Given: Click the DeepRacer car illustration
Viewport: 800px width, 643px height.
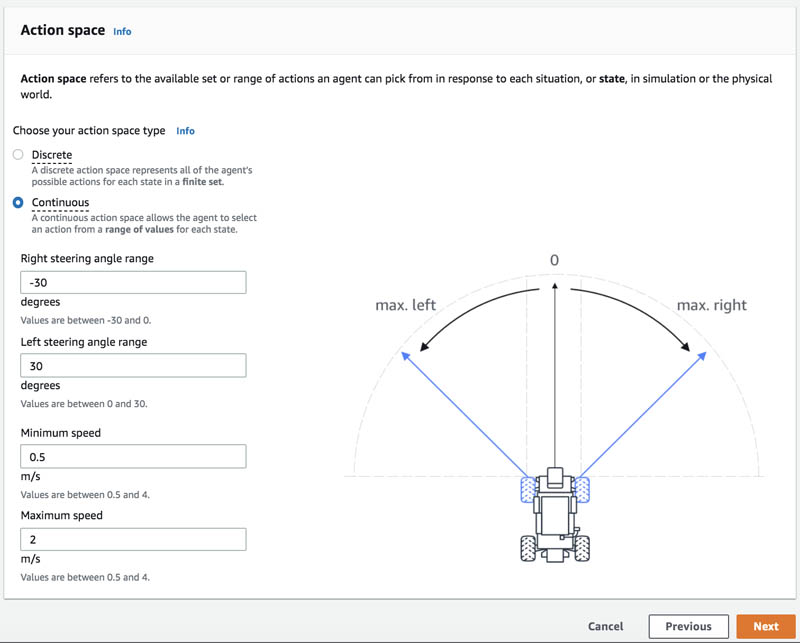Looking at the screenshot, I should click(x=555, y=514).
